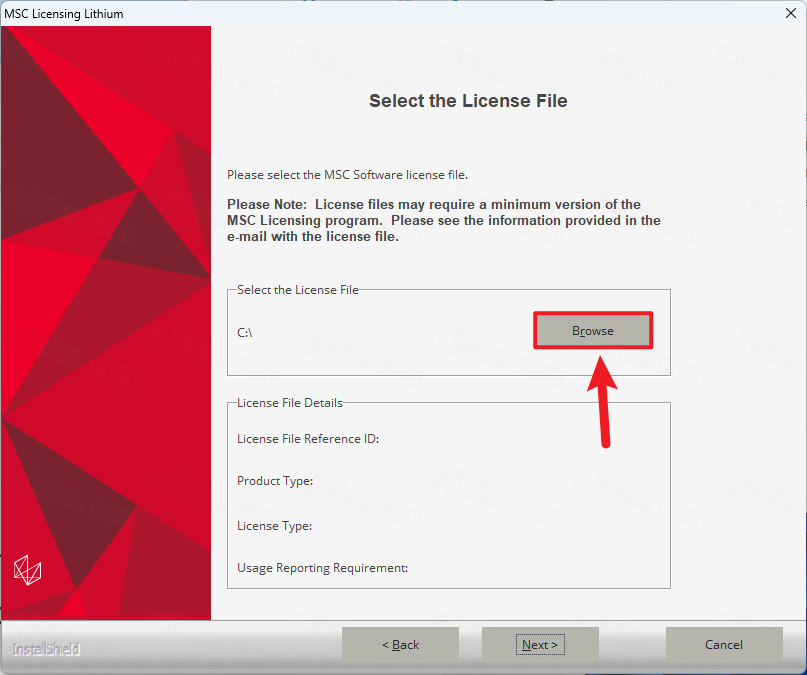
Task: Click the License File Details group title
Action: coord(290,403)
